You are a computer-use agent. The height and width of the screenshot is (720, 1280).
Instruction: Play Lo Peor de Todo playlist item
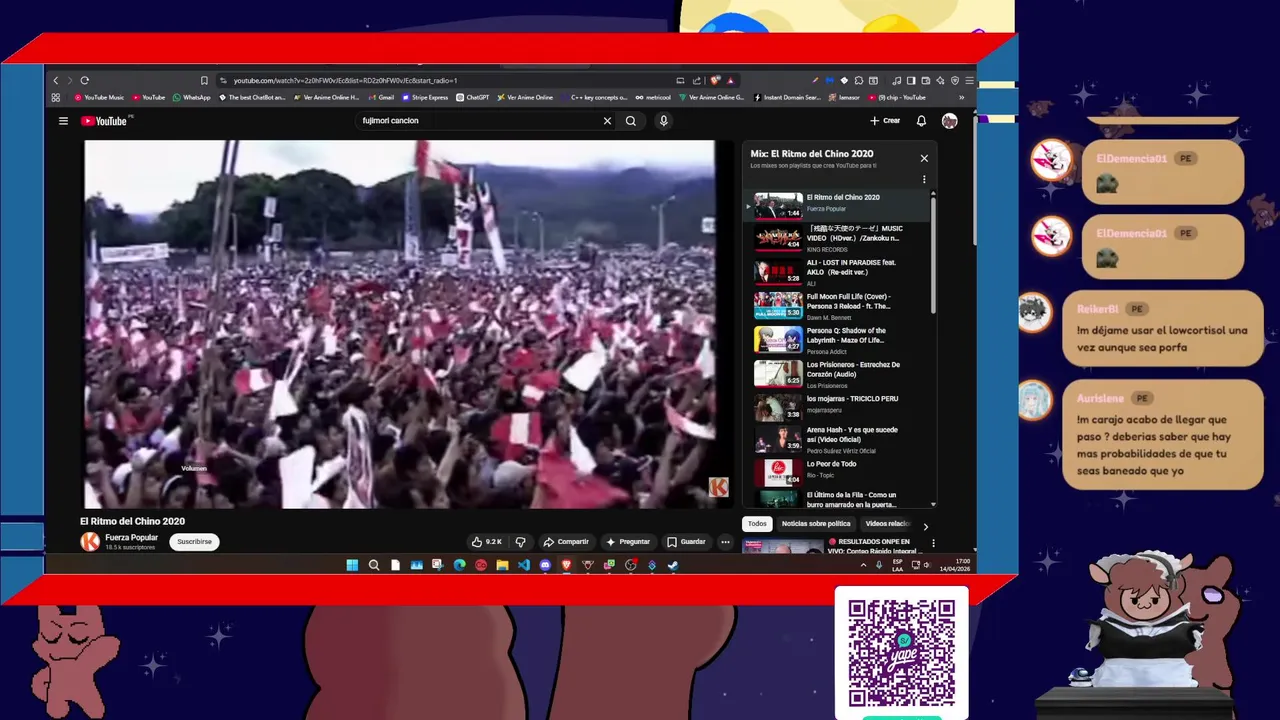[838, 472]
